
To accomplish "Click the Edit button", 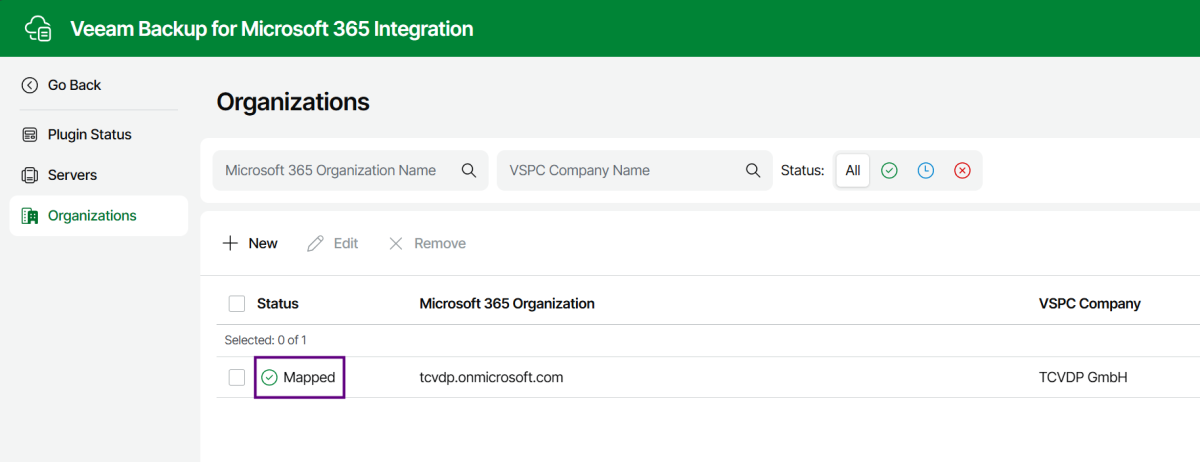I will pos(333,244).
